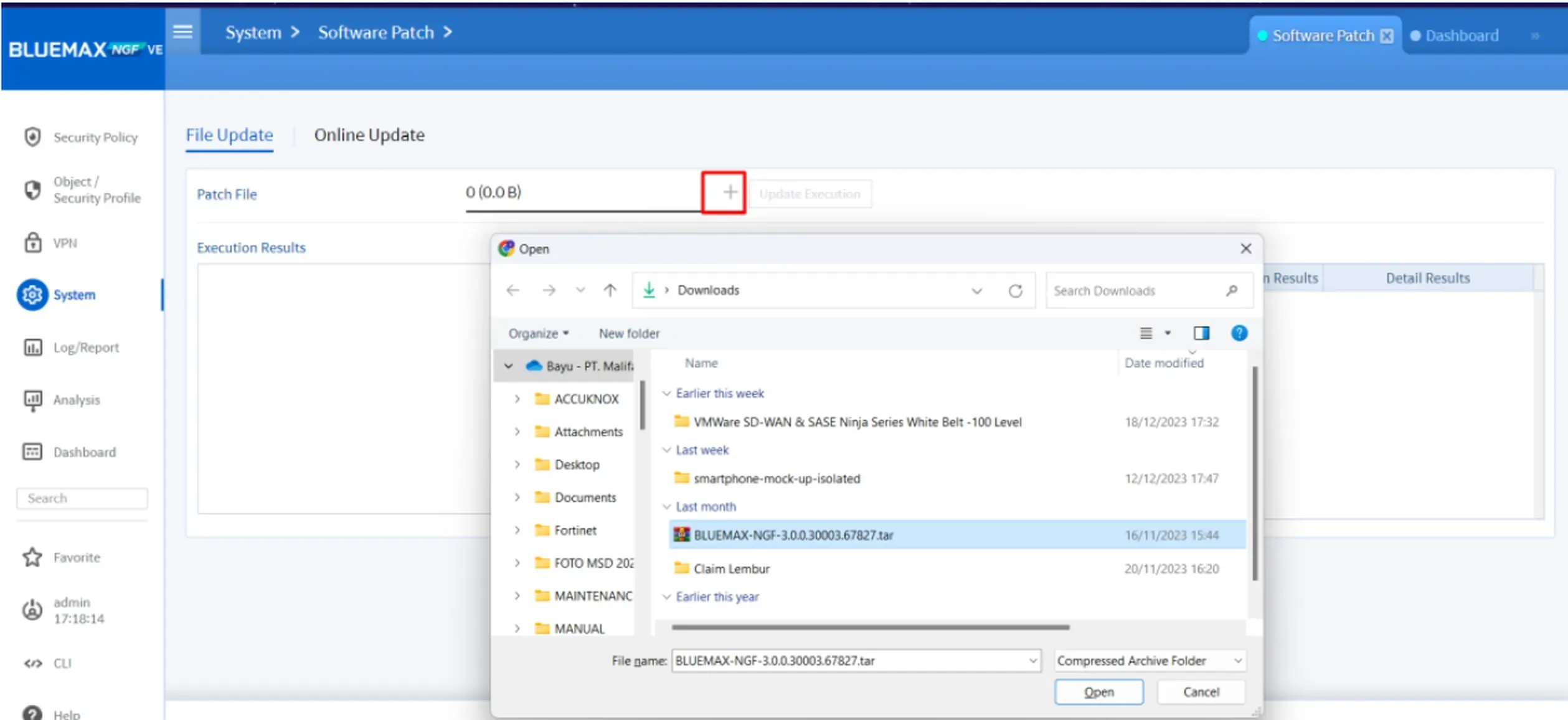Click the search magnifier in Open dialog
This screenshot has width=1568, height=720.
[x=1232, y=290]
